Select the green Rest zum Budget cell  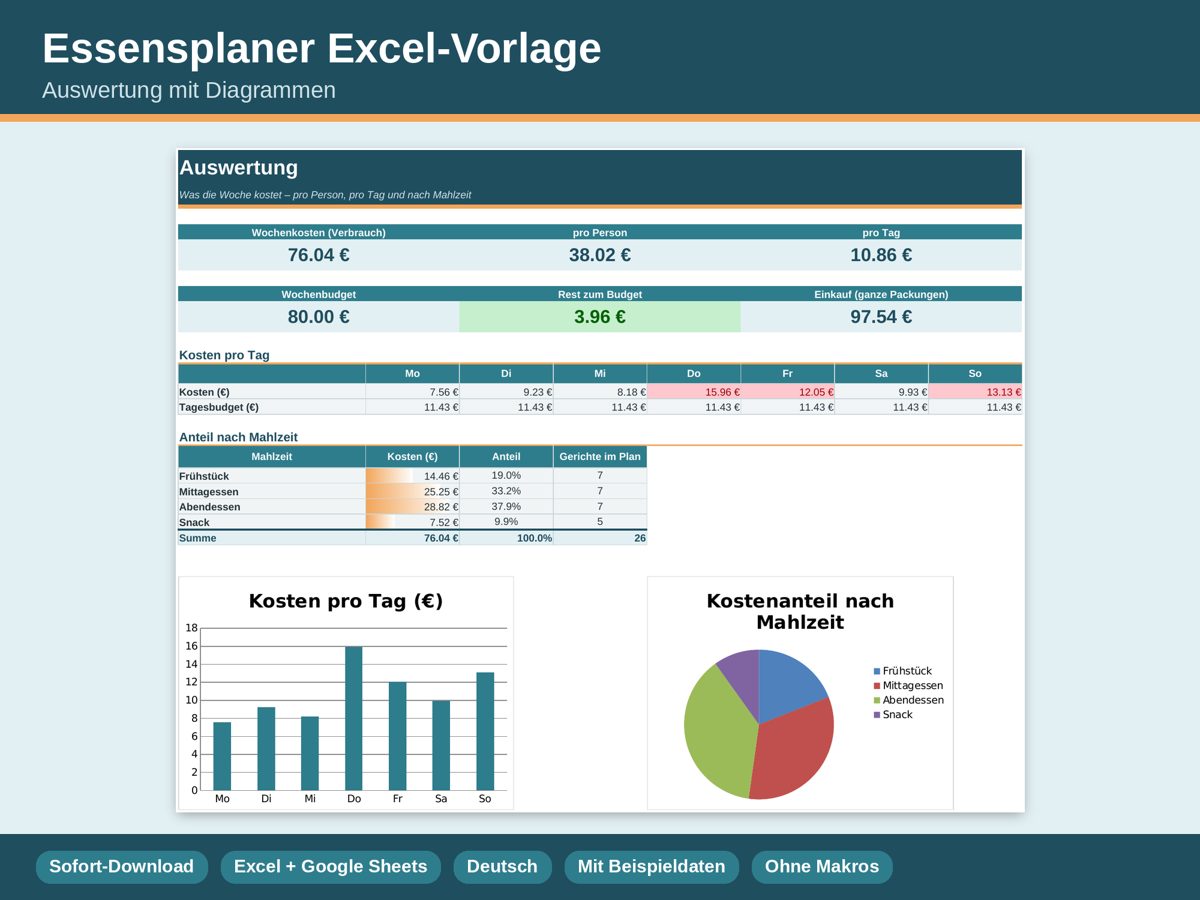600,317
